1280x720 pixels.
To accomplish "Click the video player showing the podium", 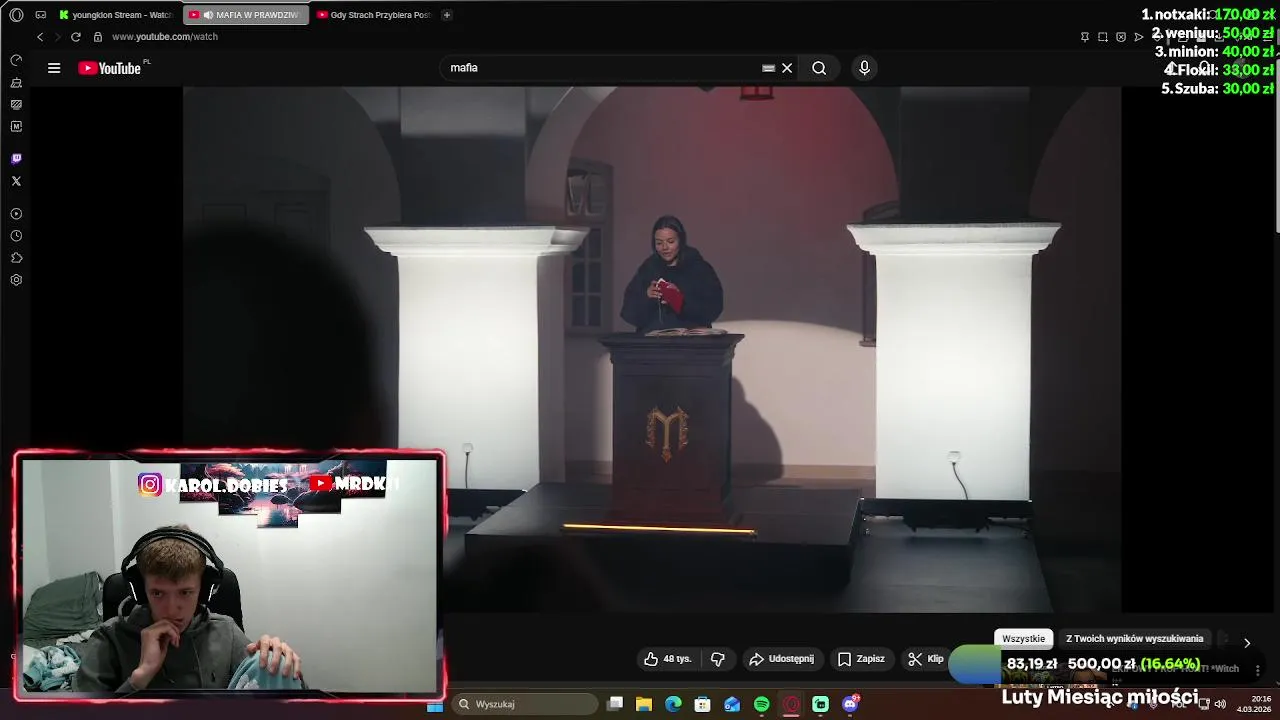I will point(651,348).
